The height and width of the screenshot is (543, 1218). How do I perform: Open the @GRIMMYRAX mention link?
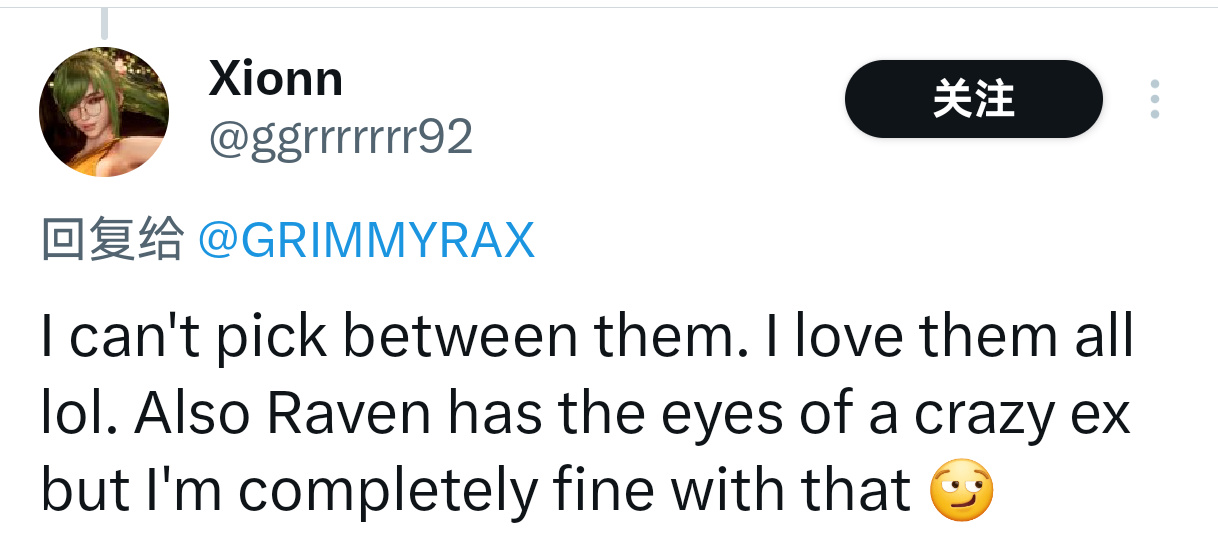366,240
